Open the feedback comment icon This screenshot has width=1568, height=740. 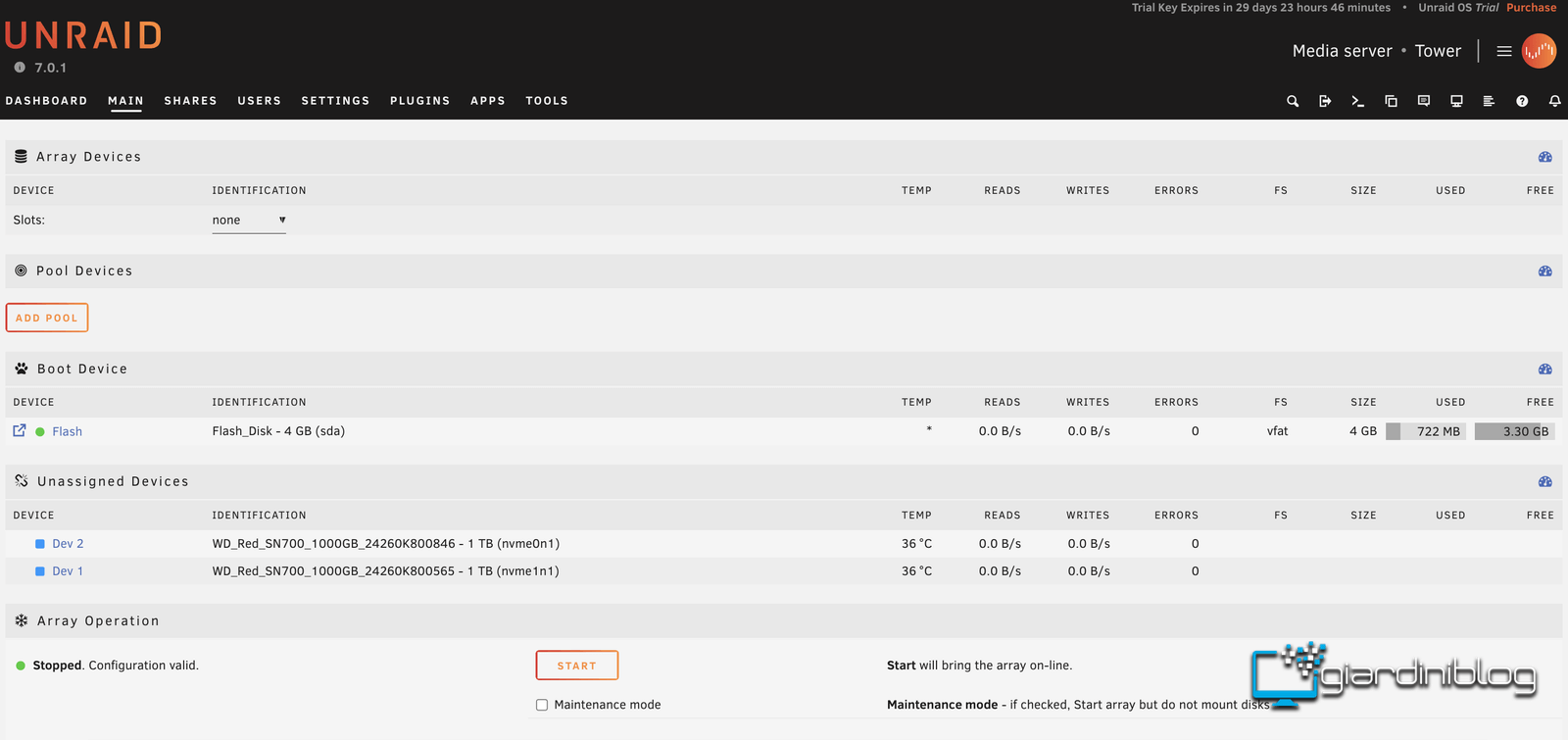pos(1424,101)
